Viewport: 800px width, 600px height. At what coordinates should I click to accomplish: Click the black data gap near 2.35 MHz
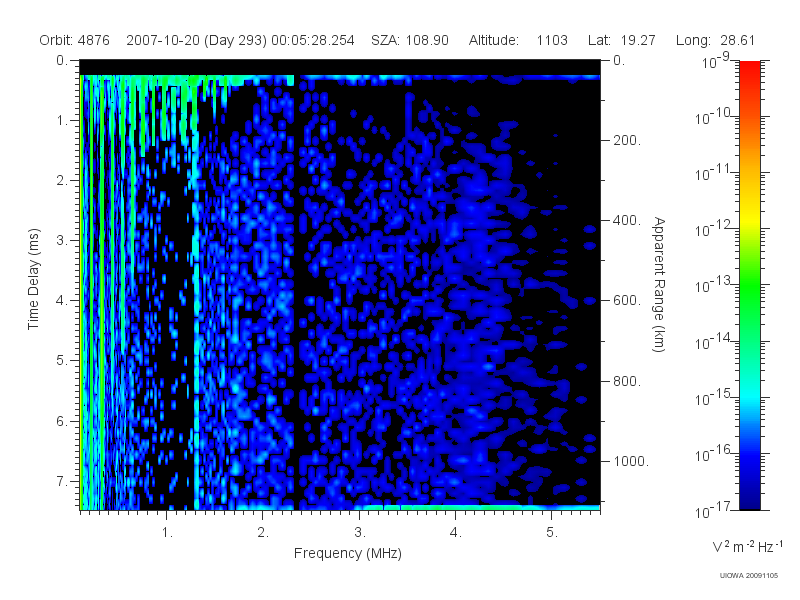coord(297,291)
